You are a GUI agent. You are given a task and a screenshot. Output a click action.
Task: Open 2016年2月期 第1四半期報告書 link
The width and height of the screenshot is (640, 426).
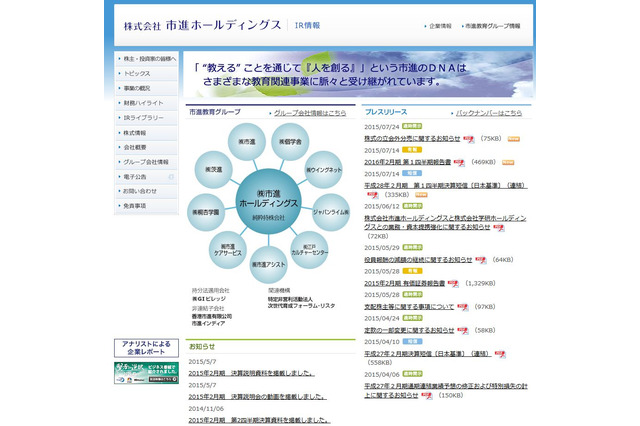407,162
